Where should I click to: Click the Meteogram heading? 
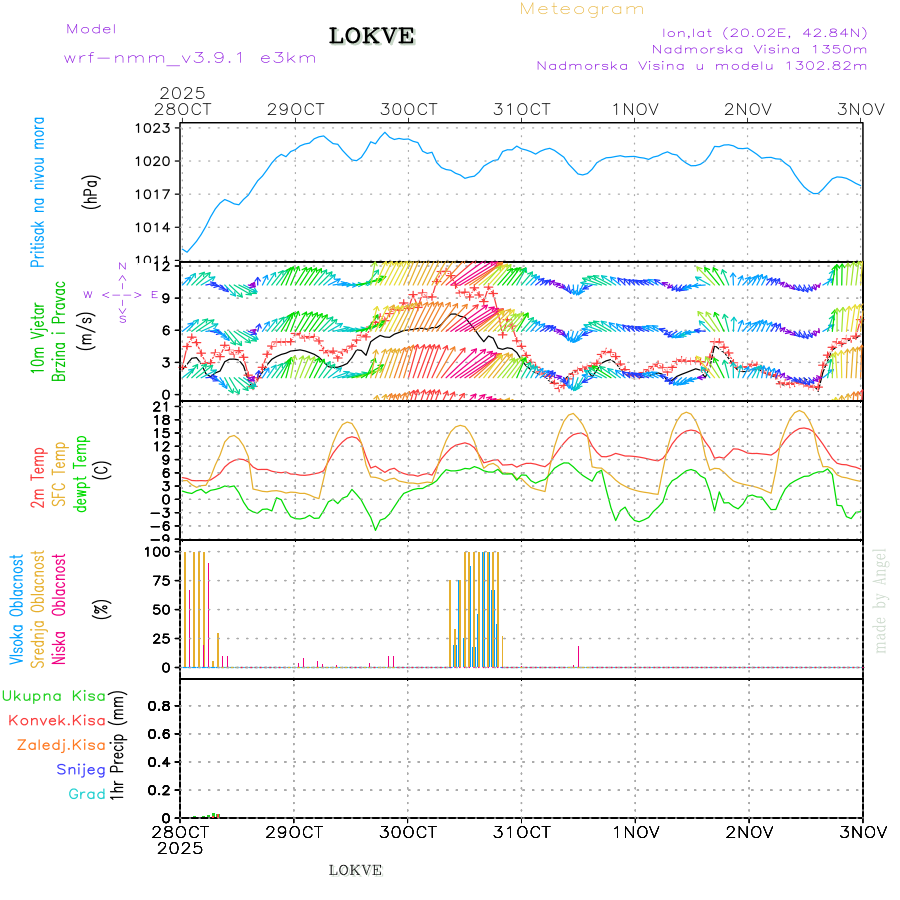pyautogui.click(x=582, y=9)
